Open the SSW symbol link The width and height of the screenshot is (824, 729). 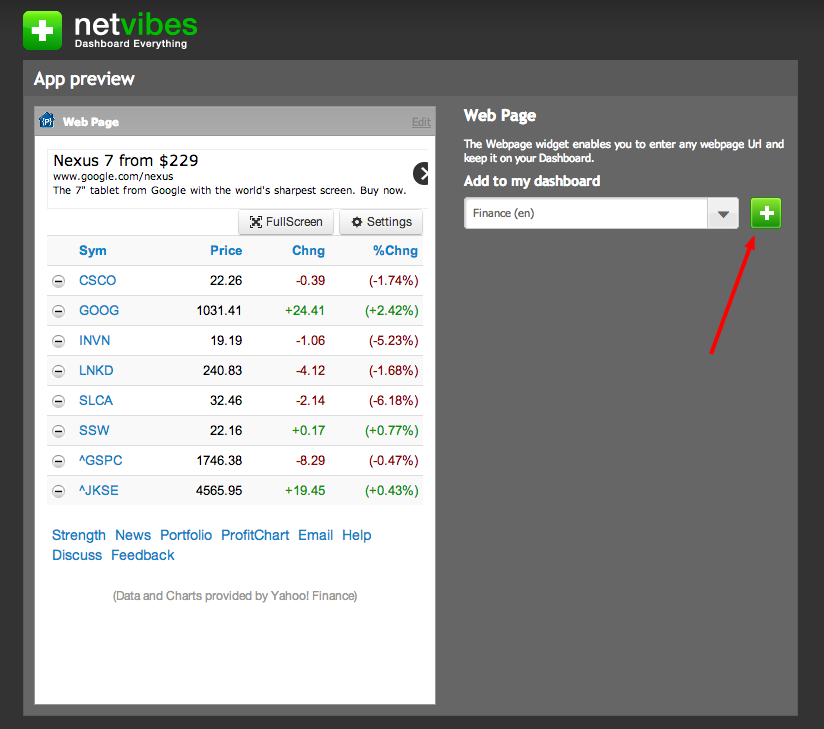(94, 430)
